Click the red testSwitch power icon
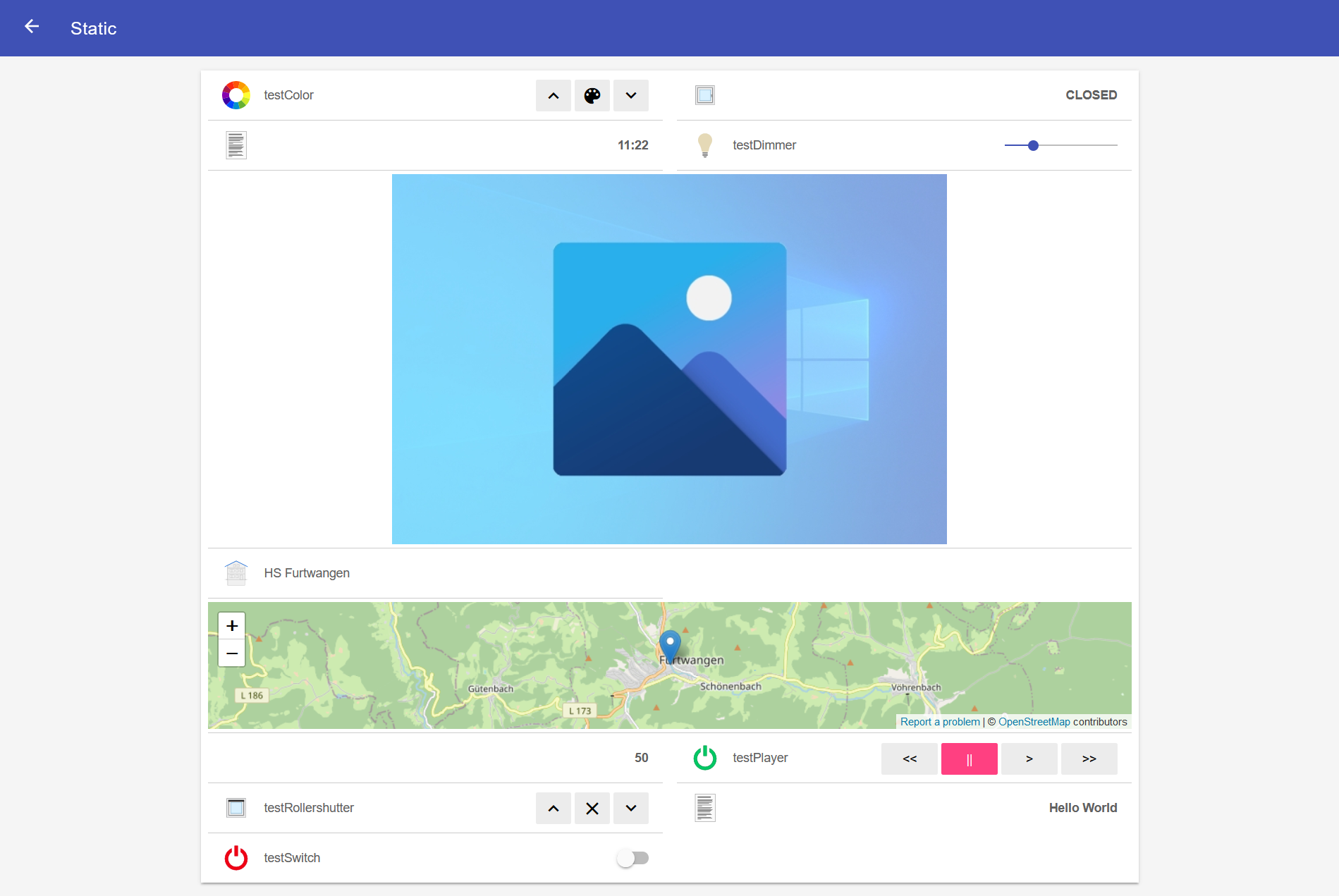 (x=236, y=858)
